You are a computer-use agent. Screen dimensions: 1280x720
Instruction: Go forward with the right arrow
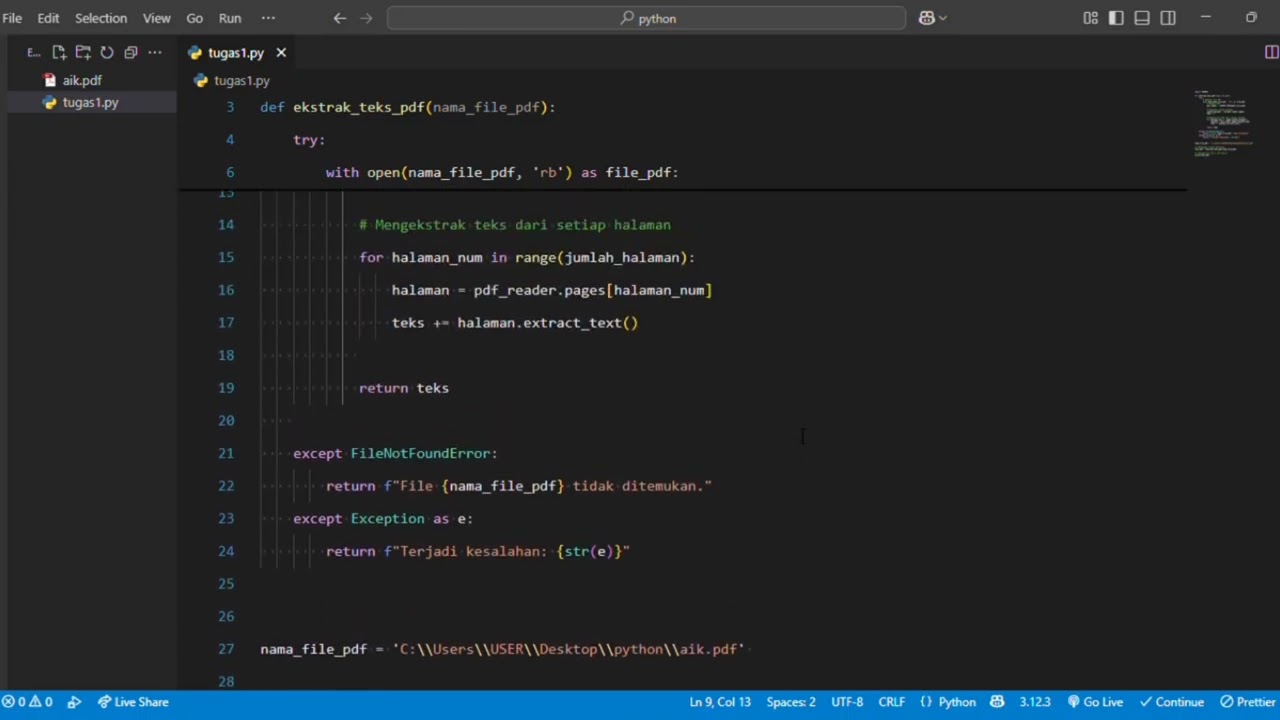tap(366, 18)
